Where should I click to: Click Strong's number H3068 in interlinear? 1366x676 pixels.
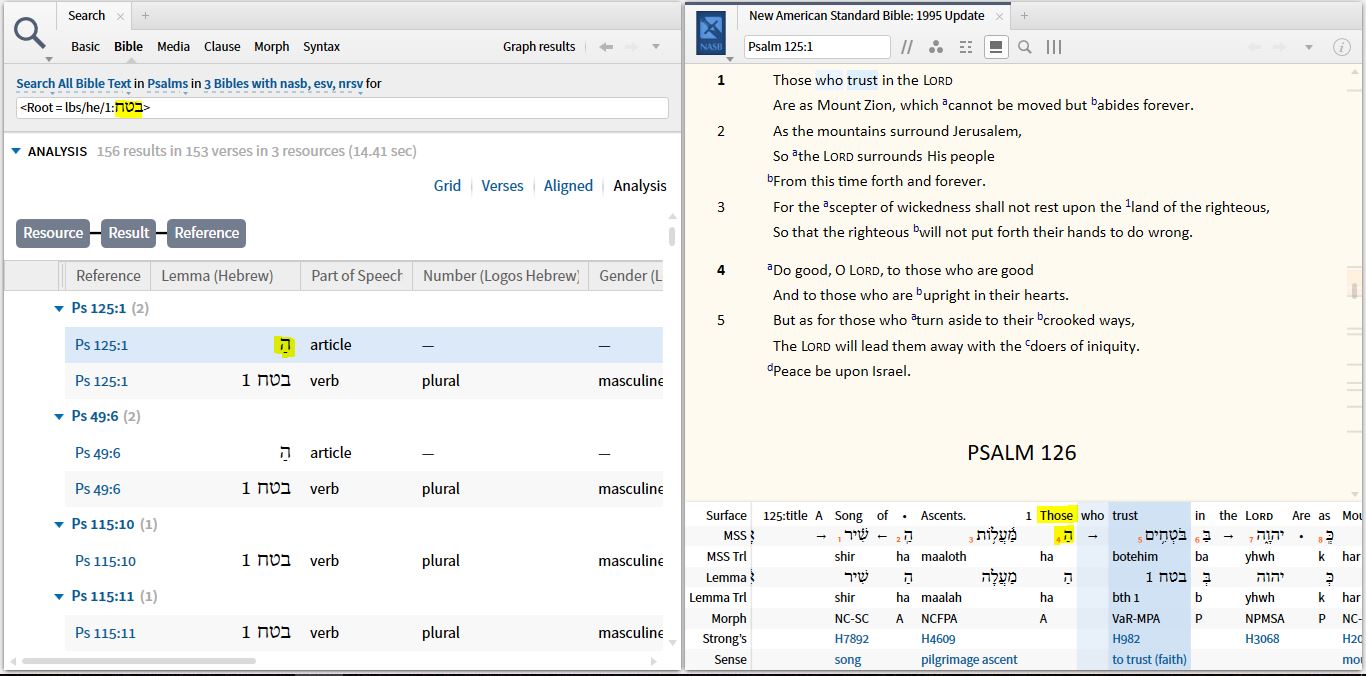pyautogui.click(x=1262, y=639)
